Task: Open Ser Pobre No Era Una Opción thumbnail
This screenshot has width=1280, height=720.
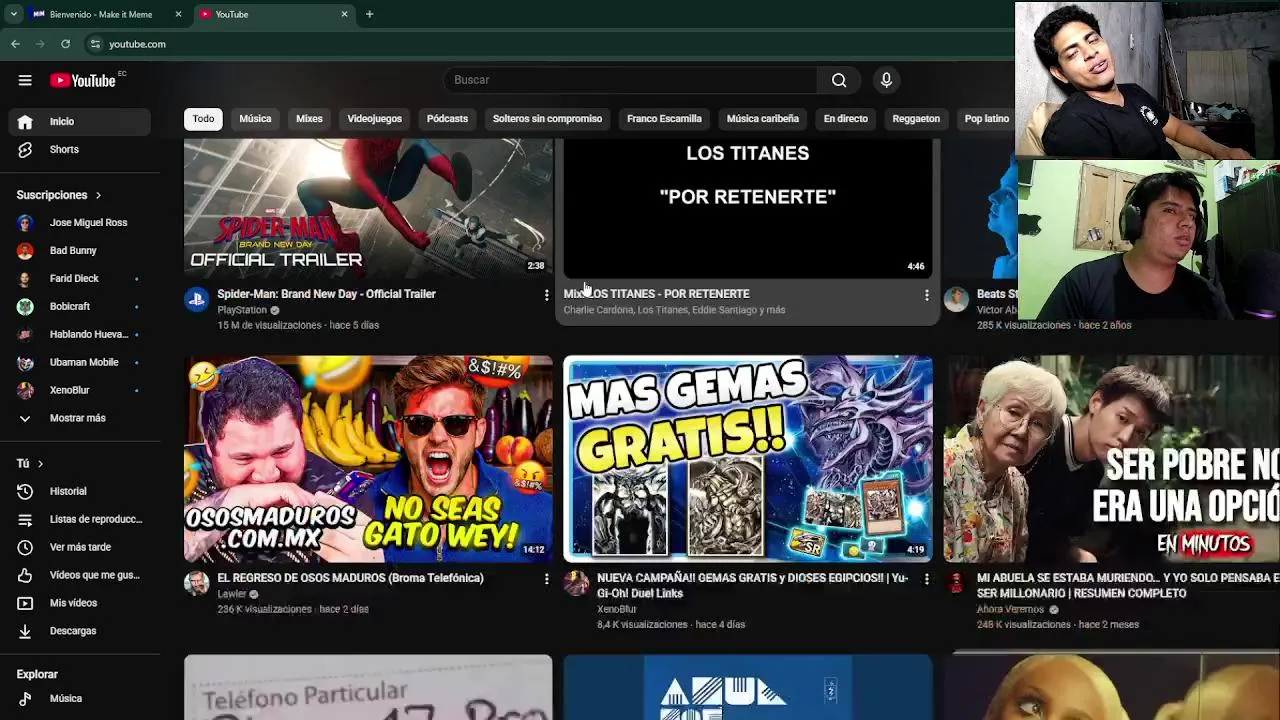Action: pyautogui.click(x=1112, y=459)
